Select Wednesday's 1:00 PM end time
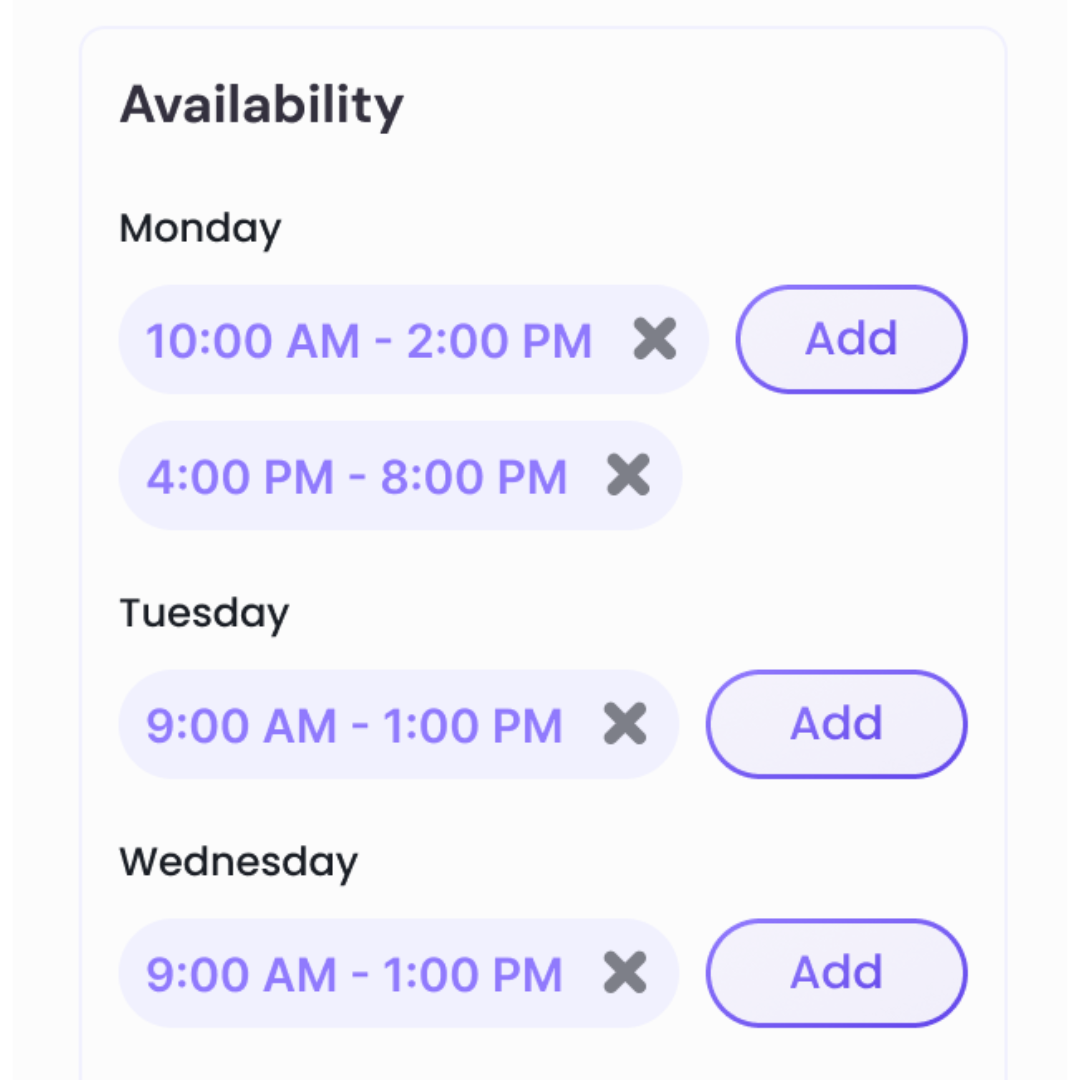The image size is (1080, 1080). [x=470, y=975]
